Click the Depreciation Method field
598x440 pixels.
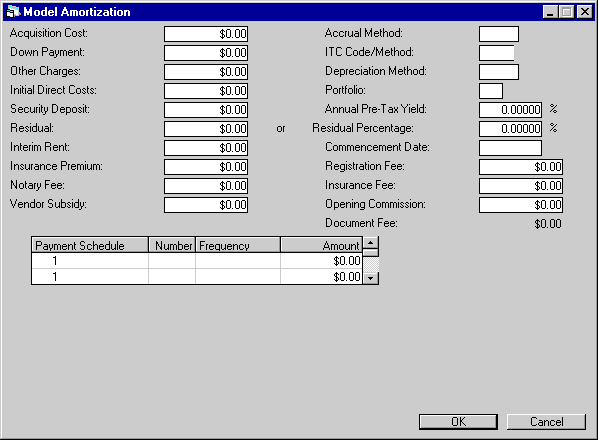(x=499, y=72)
